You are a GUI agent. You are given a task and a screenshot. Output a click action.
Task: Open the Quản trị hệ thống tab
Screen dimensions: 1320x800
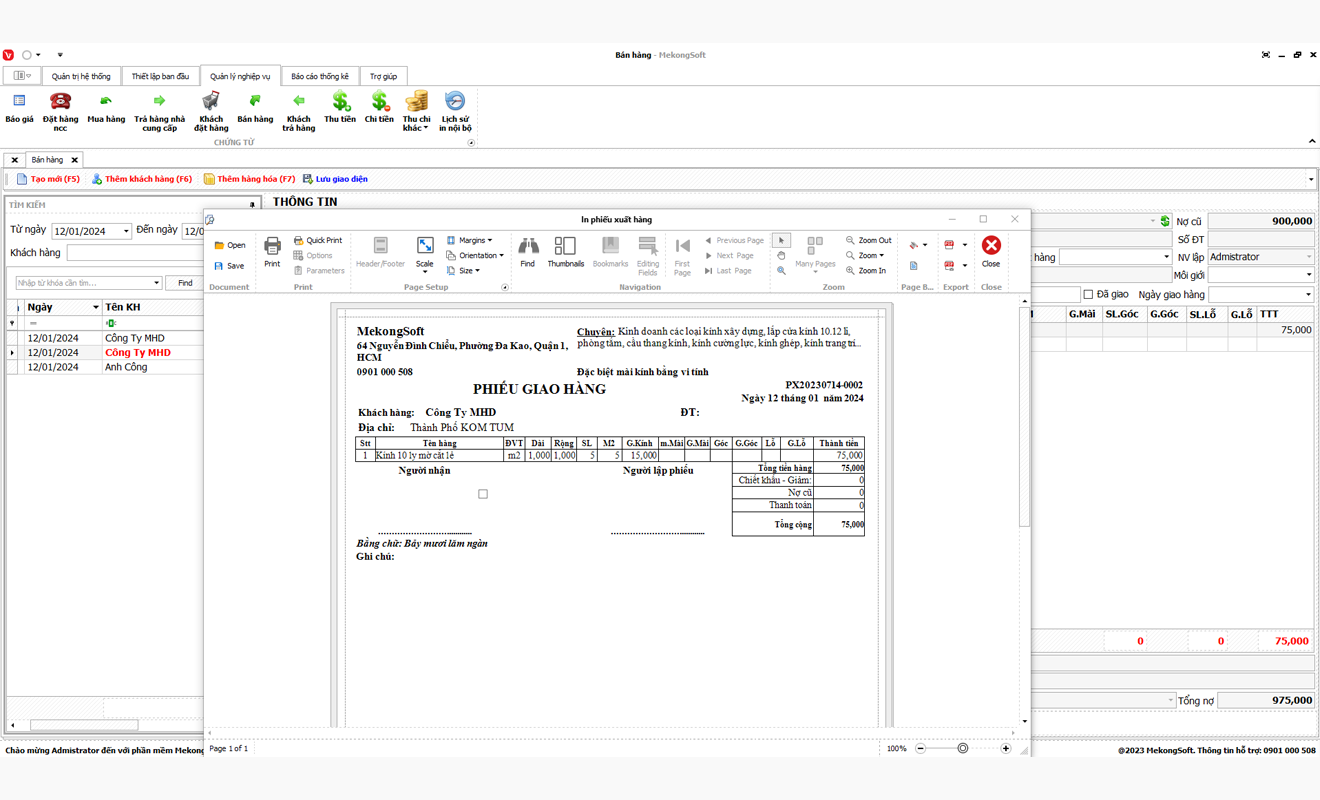pyautogui.click(x=81, y=76)
